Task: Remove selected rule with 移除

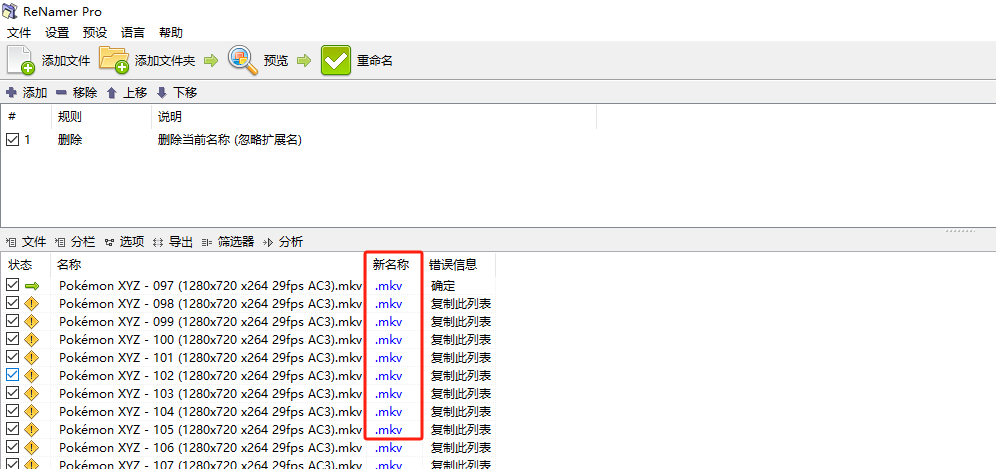Action: pos(76,93)
